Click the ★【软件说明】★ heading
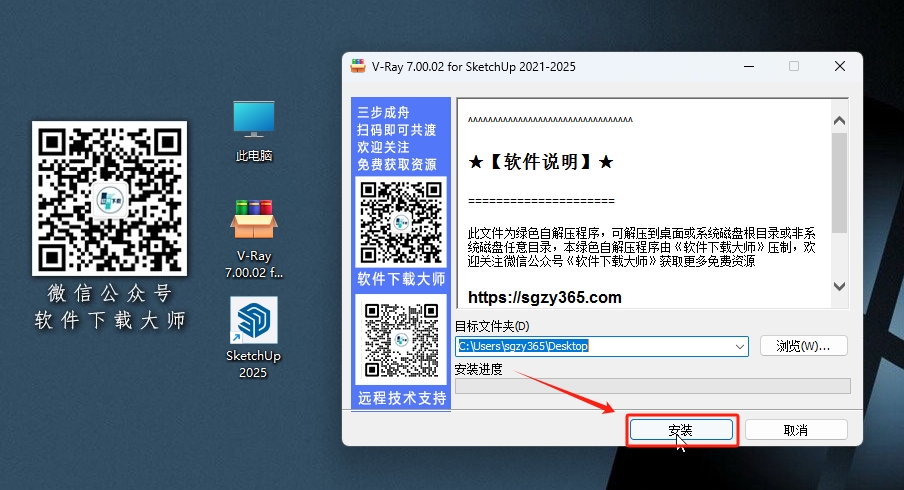This screenshot has height=490, width=904. pyautogui.click(x=540, y=162)
